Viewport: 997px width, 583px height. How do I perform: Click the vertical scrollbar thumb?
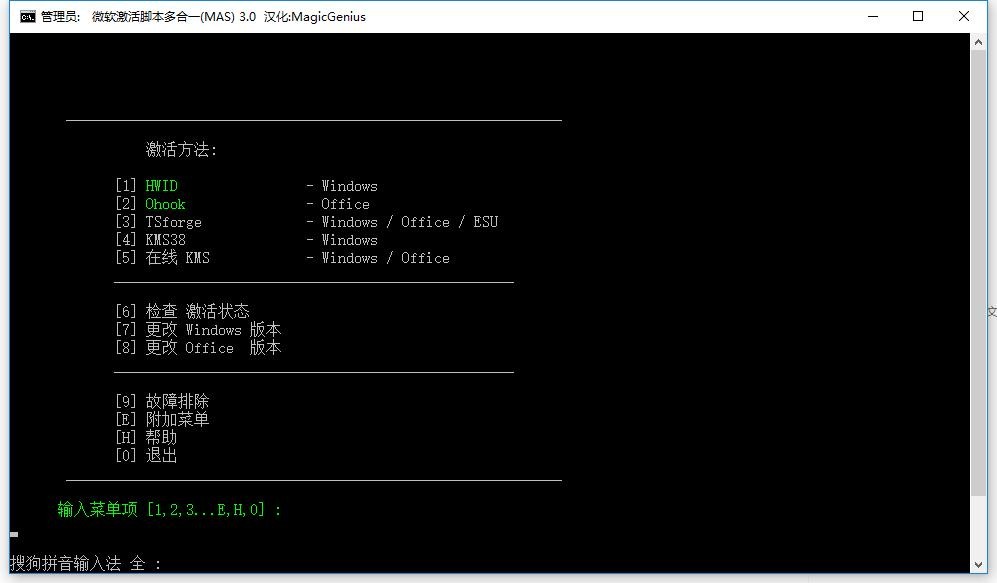(x=979, y=273)
